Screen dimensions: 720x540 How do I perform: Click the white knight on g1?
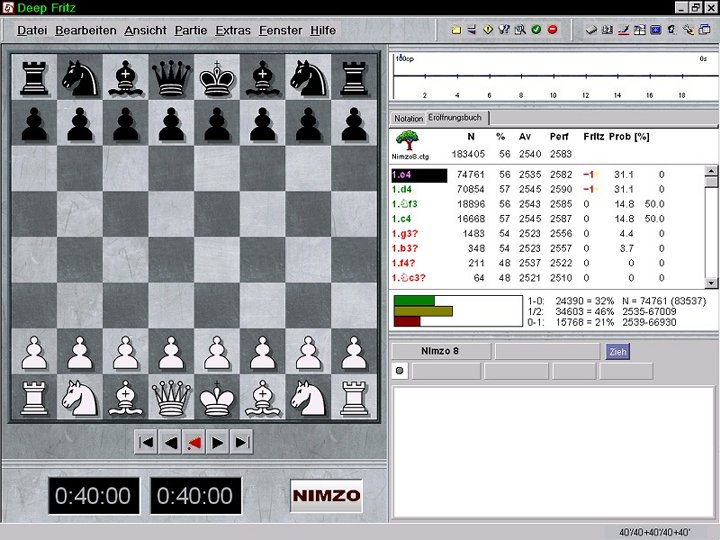[308, 398]
